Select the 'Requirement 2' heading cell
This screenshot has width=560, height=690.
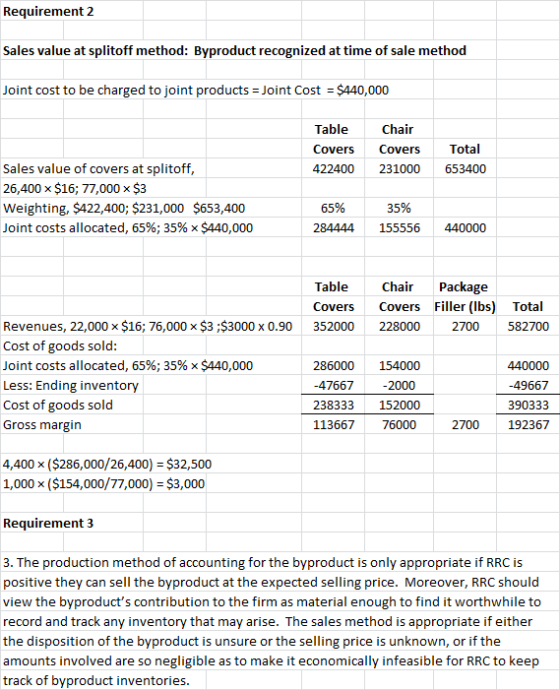point(48,11)
